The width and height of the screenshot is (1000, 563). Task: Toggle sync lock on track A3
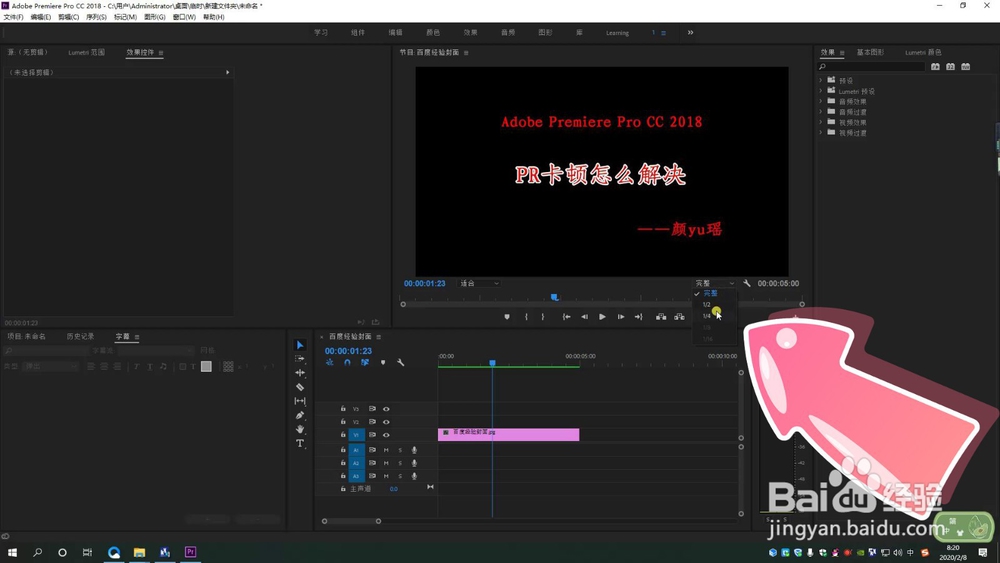[372, 476]
